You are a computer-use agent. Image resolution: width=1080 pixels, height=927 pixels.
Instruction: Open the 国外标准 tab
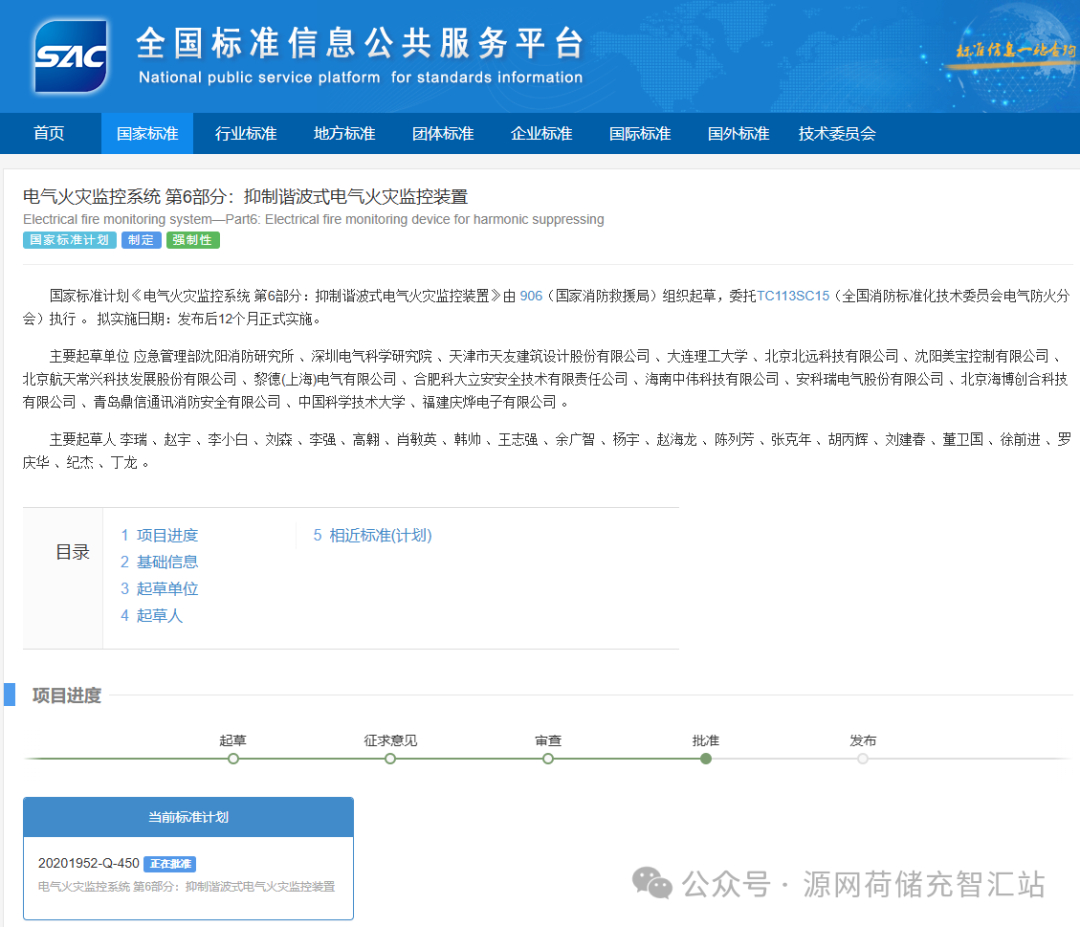click(x=738, y=133)
